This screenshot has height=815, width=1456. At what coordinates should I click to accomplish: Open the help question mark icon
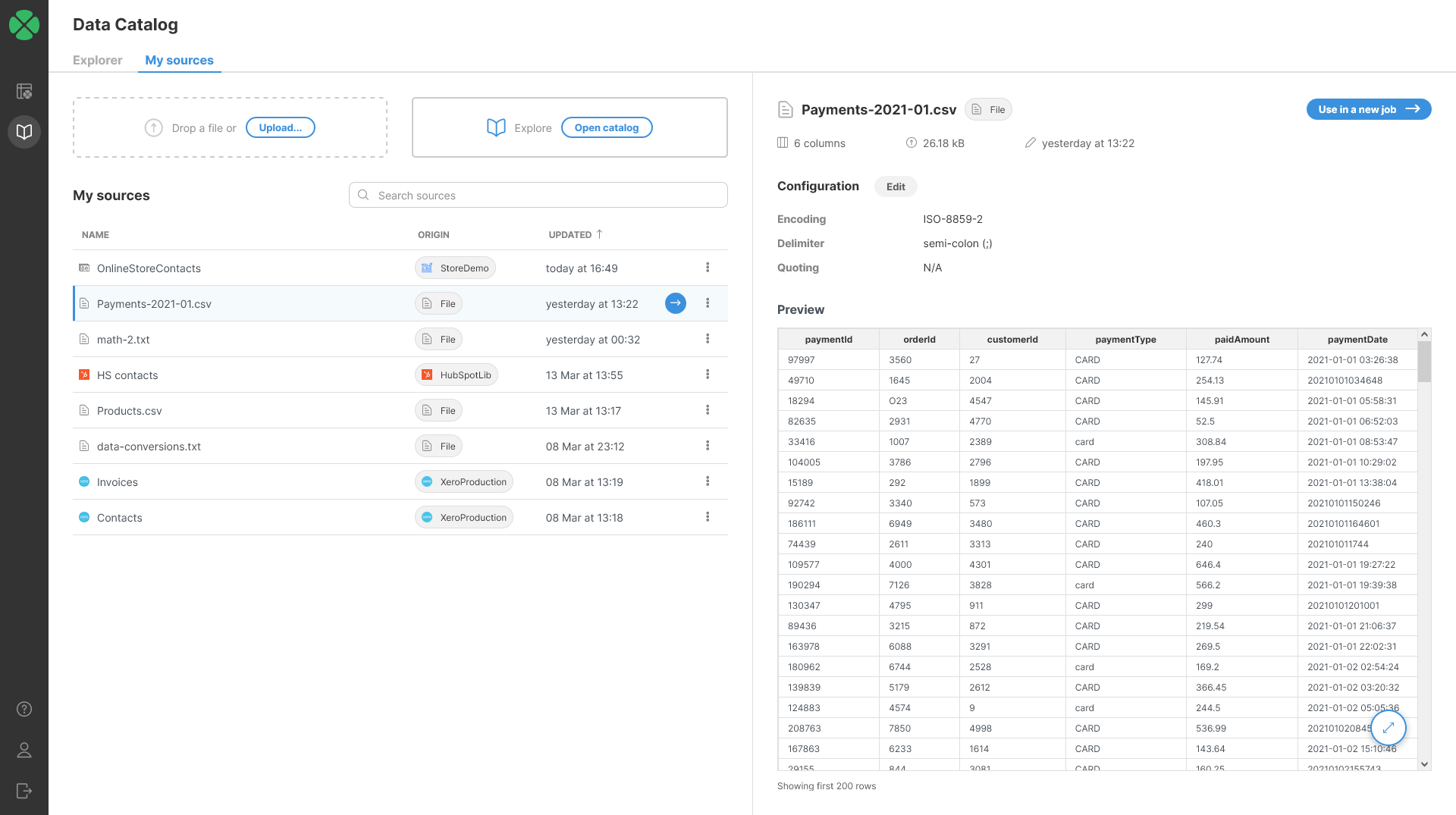24,709
